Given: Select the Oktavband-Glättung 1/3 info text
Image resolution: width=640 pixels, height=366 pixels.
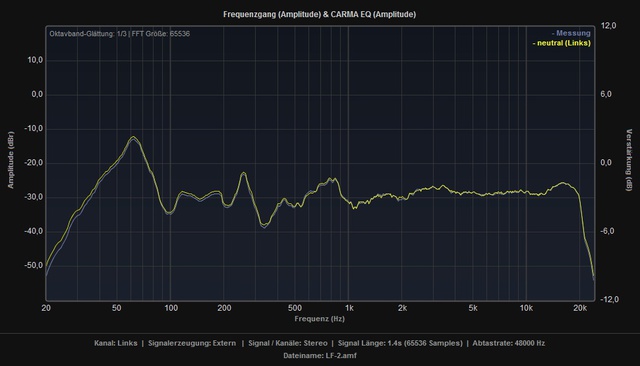Looking at the screenshot, I should [88, 33].
